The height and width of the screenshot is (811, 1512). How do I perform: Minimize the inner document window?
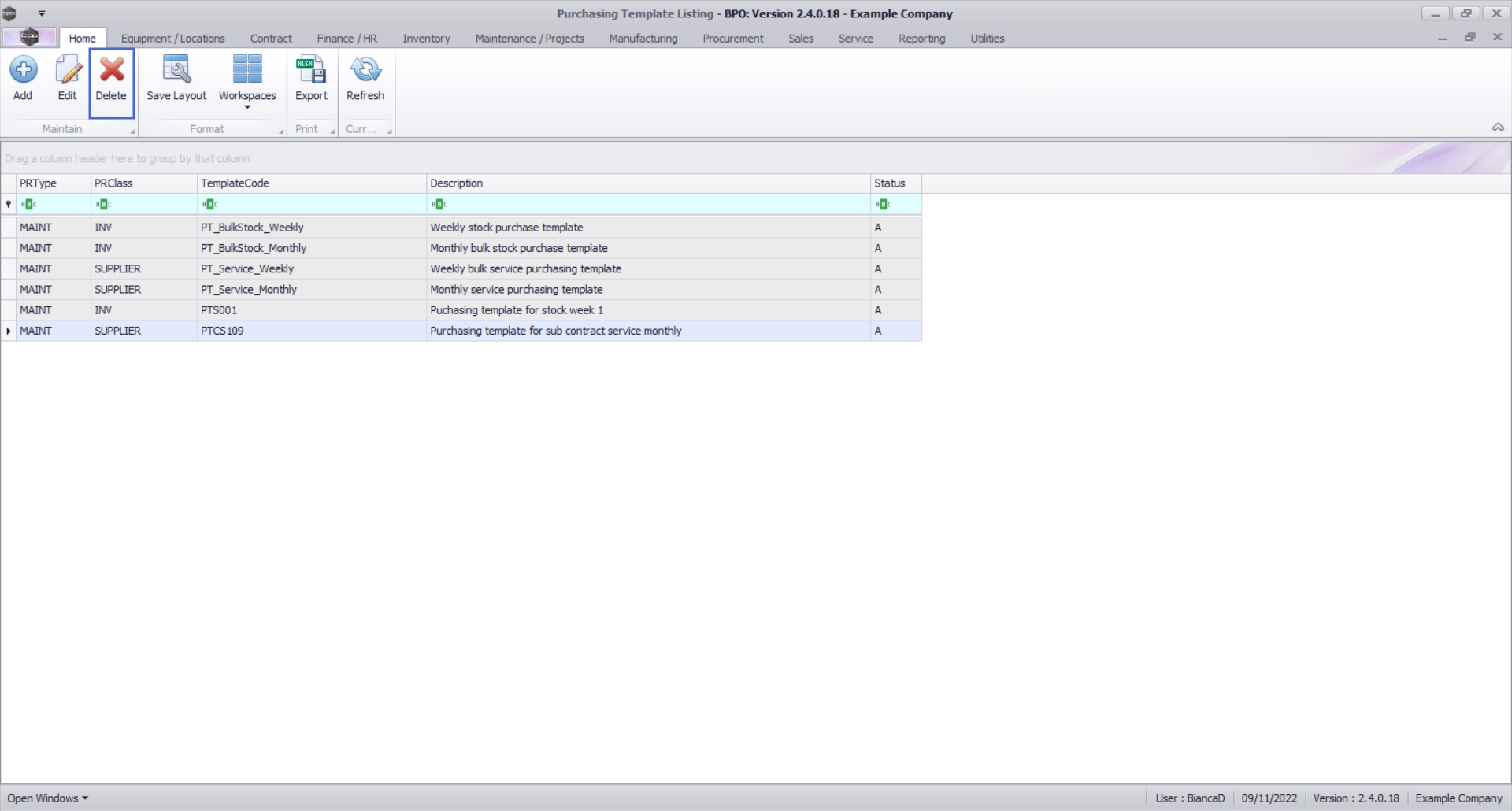(x=1442, y=38)
